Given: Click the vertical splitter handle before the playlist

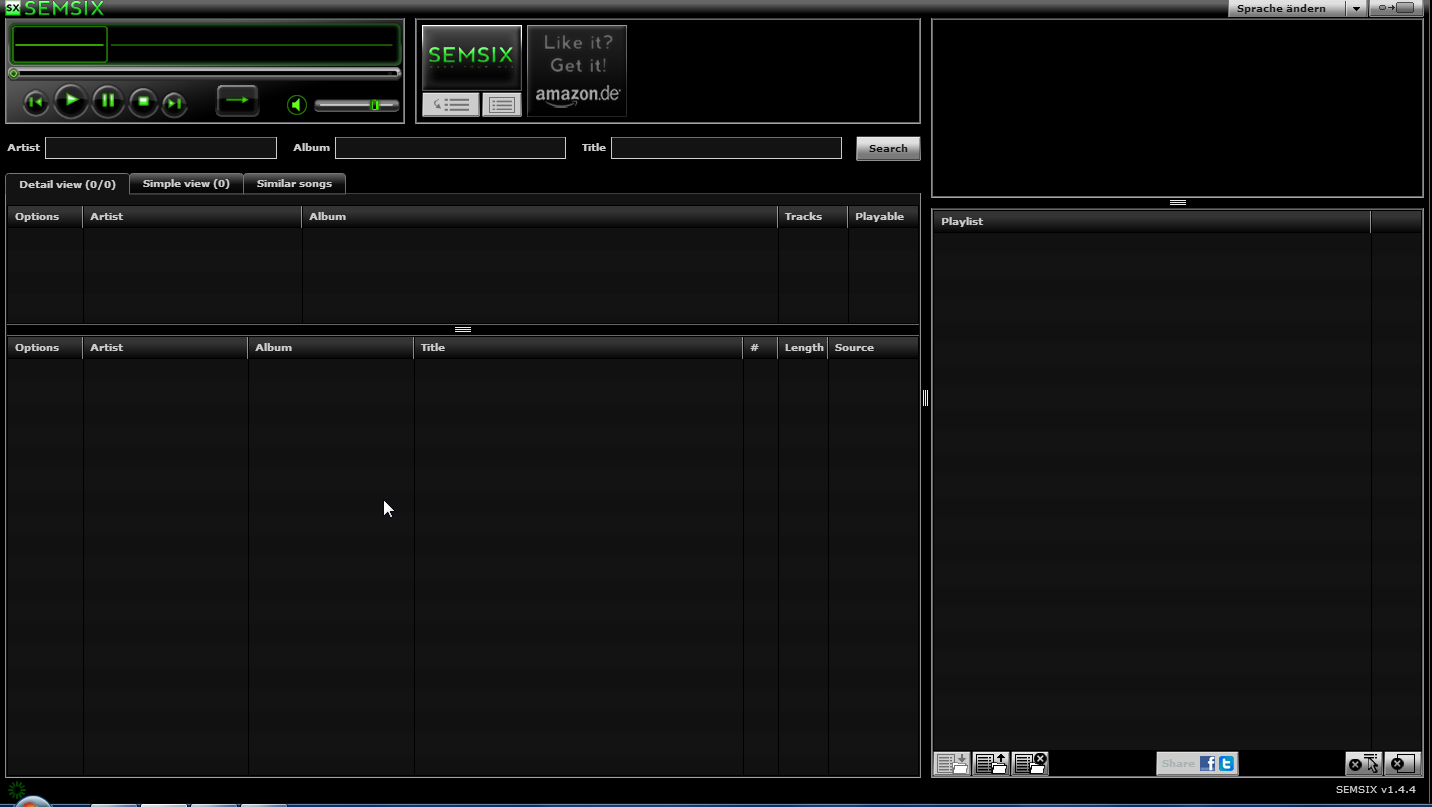Looking at the screenshot, I should tap(925, 398).
